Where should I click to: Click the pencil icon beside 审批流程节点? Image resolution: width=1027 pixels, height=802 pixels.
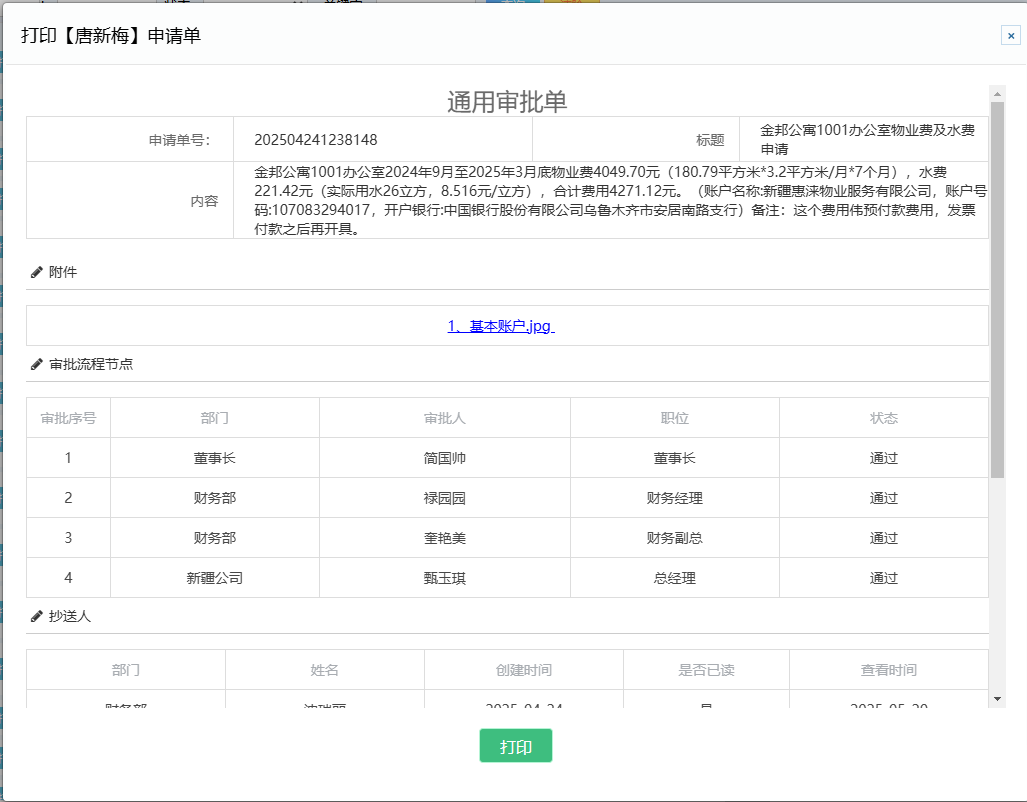pos(37,364)
